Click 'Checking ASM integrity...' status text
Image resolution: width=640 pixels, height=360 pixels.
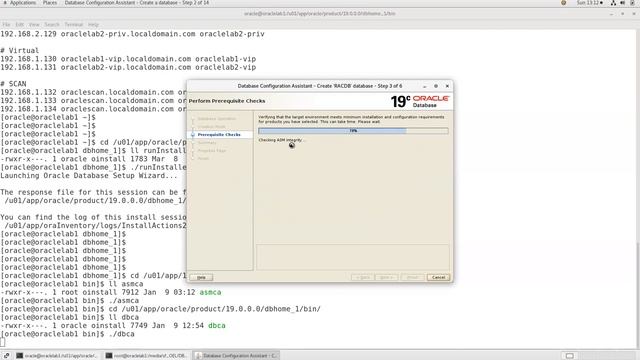(282, 140)
